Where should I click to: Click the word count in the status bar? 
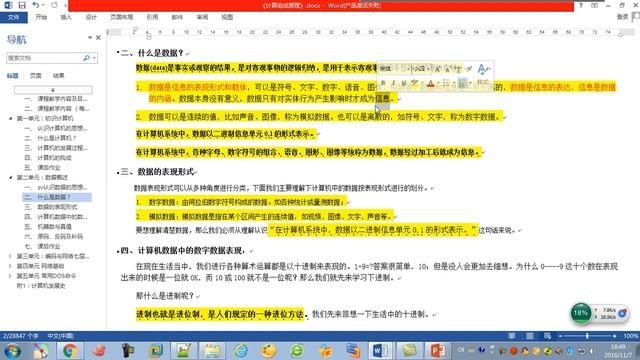(x=21, y=336)
